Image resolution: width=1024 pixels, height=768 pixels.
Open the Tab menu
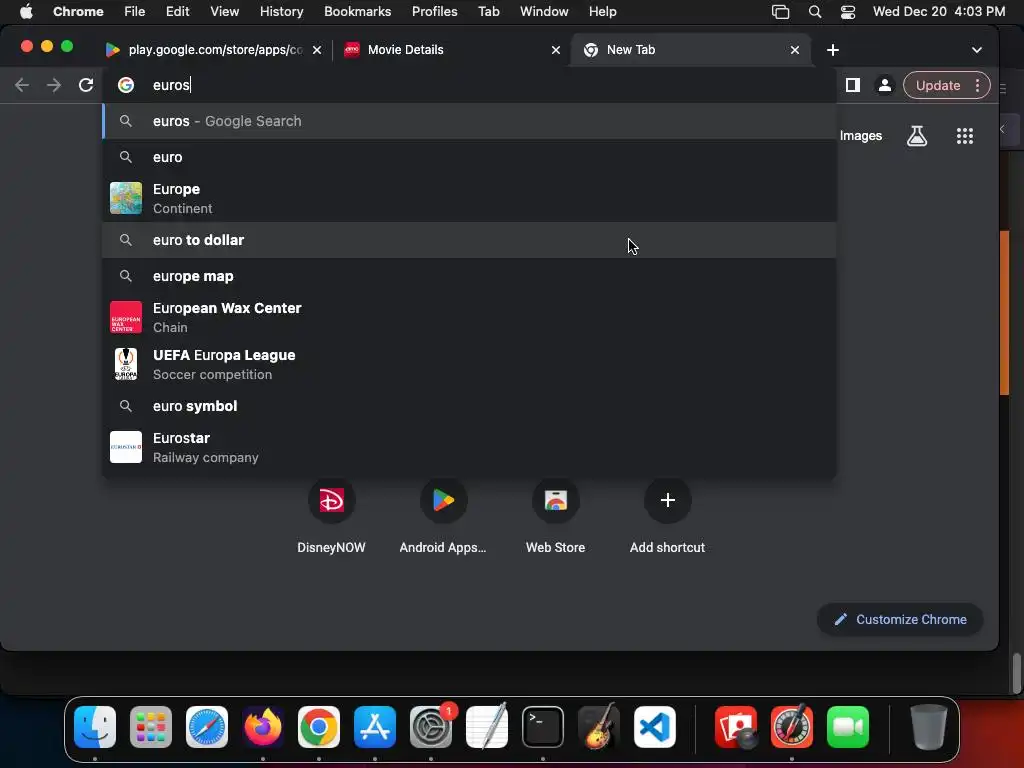pyautogui.click(x=488, y=11)
